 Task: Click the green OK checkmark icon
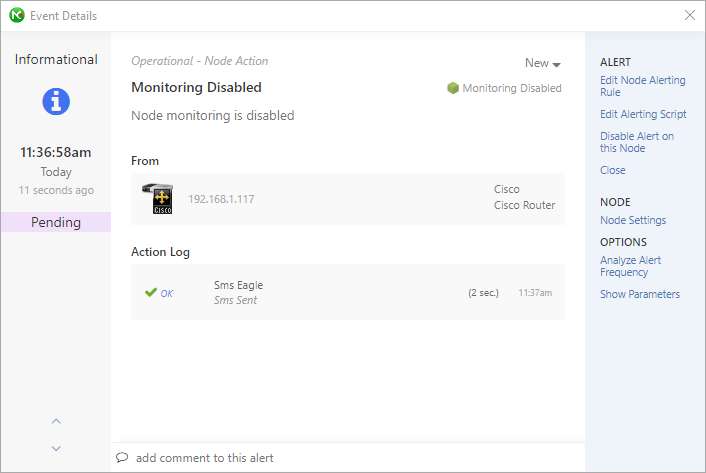pos(150,293)
